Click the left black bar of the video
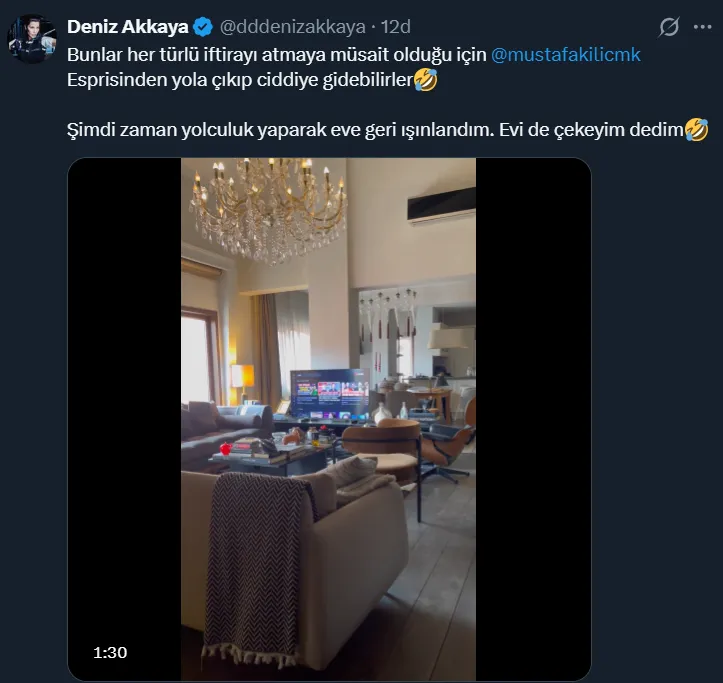The image size is (723, 683). tap(124, 400)
